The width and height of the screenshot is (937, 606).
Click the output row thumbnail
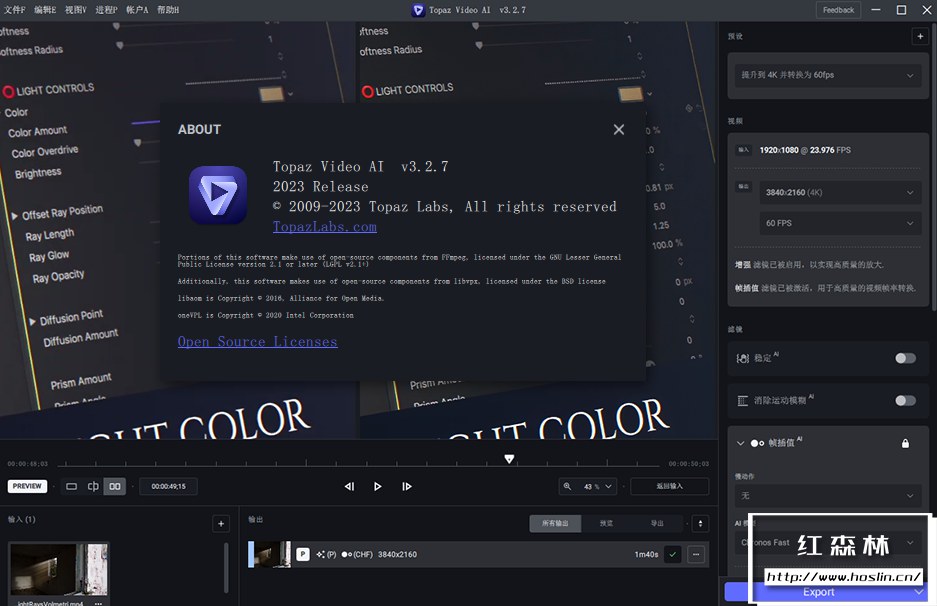[x=272, y=554]
